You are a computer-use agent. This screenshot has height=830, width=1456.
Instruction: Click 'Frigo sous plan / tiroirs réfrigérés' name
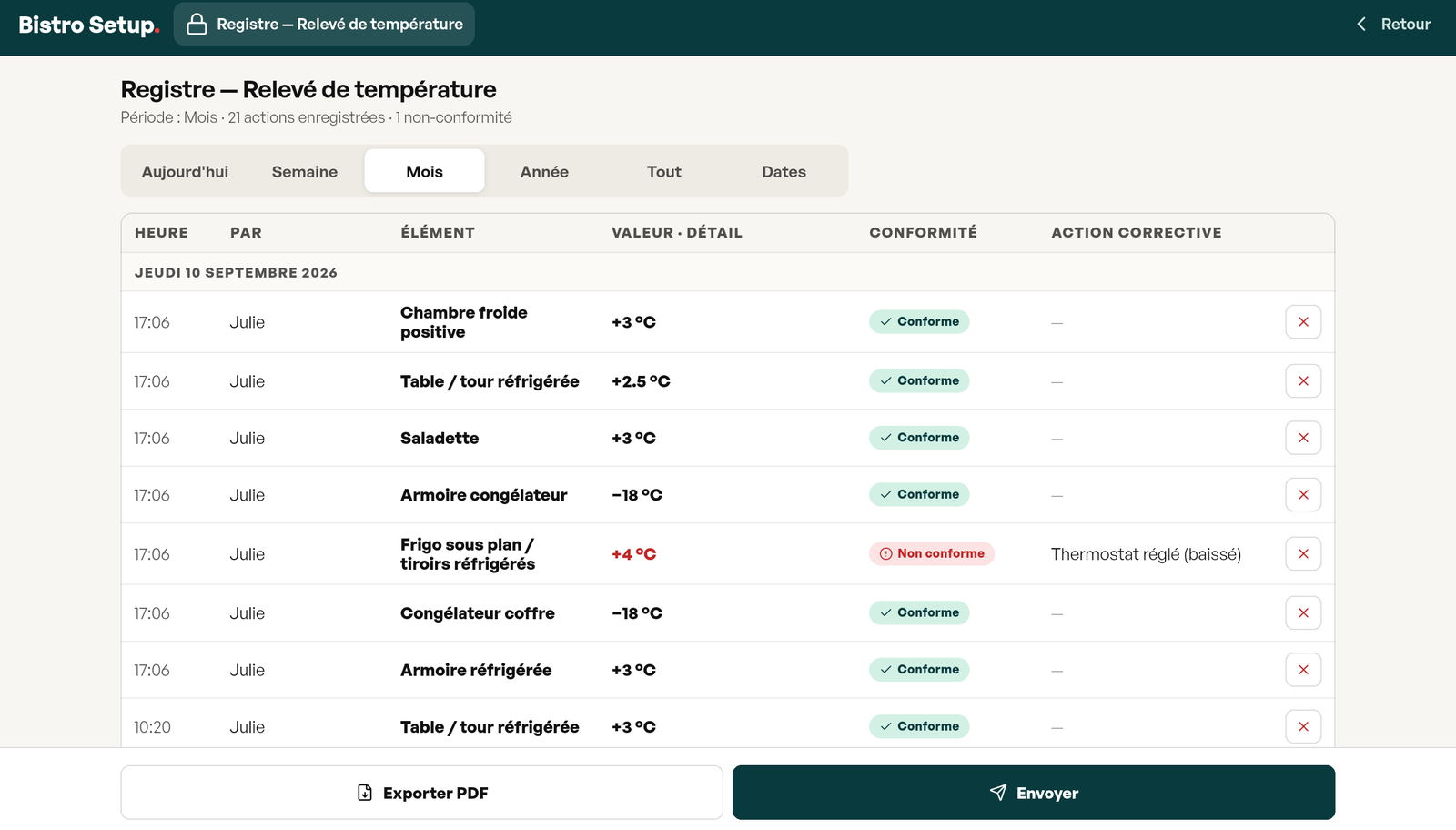[x=468, y=554]
